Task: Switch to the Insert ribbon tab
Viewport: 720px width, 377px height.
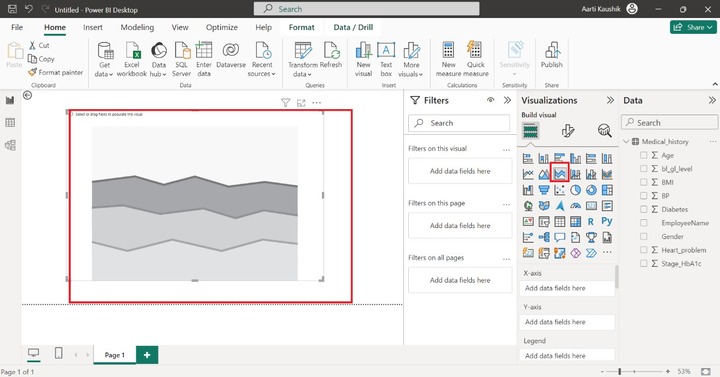Action: coord(93,28)
